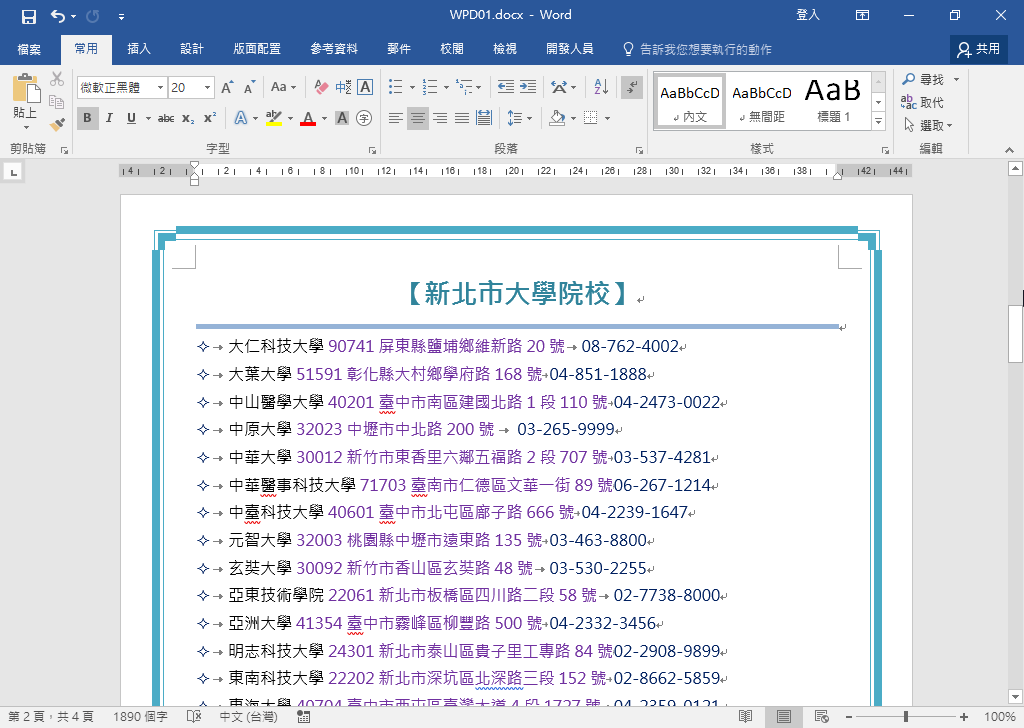
Task: Collapse the ribbon with the arrow
Action: (x=1010, y=150)
